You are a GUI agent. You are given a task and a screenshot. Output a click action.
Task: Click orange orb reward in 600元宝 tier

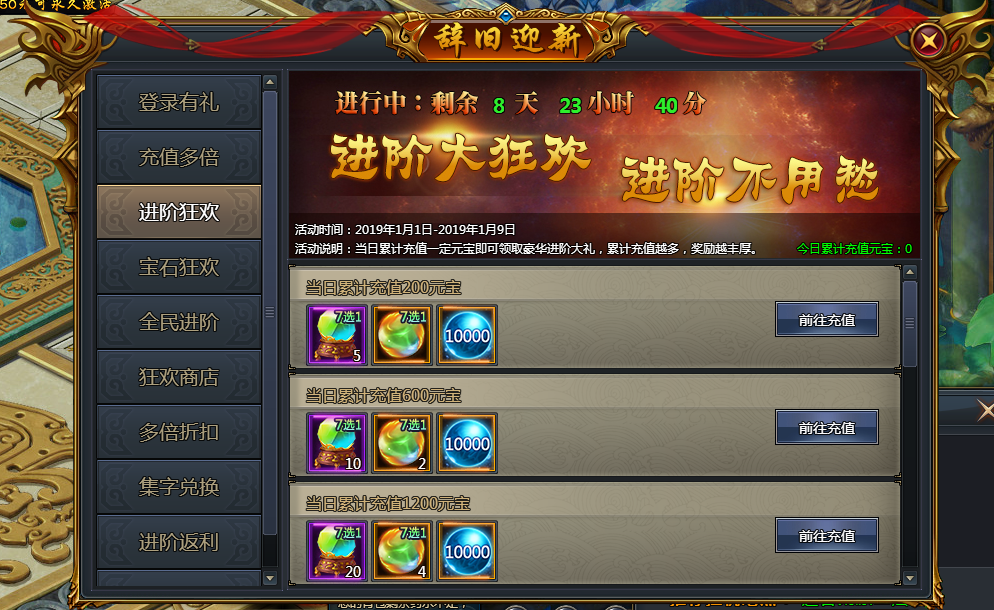402,443
